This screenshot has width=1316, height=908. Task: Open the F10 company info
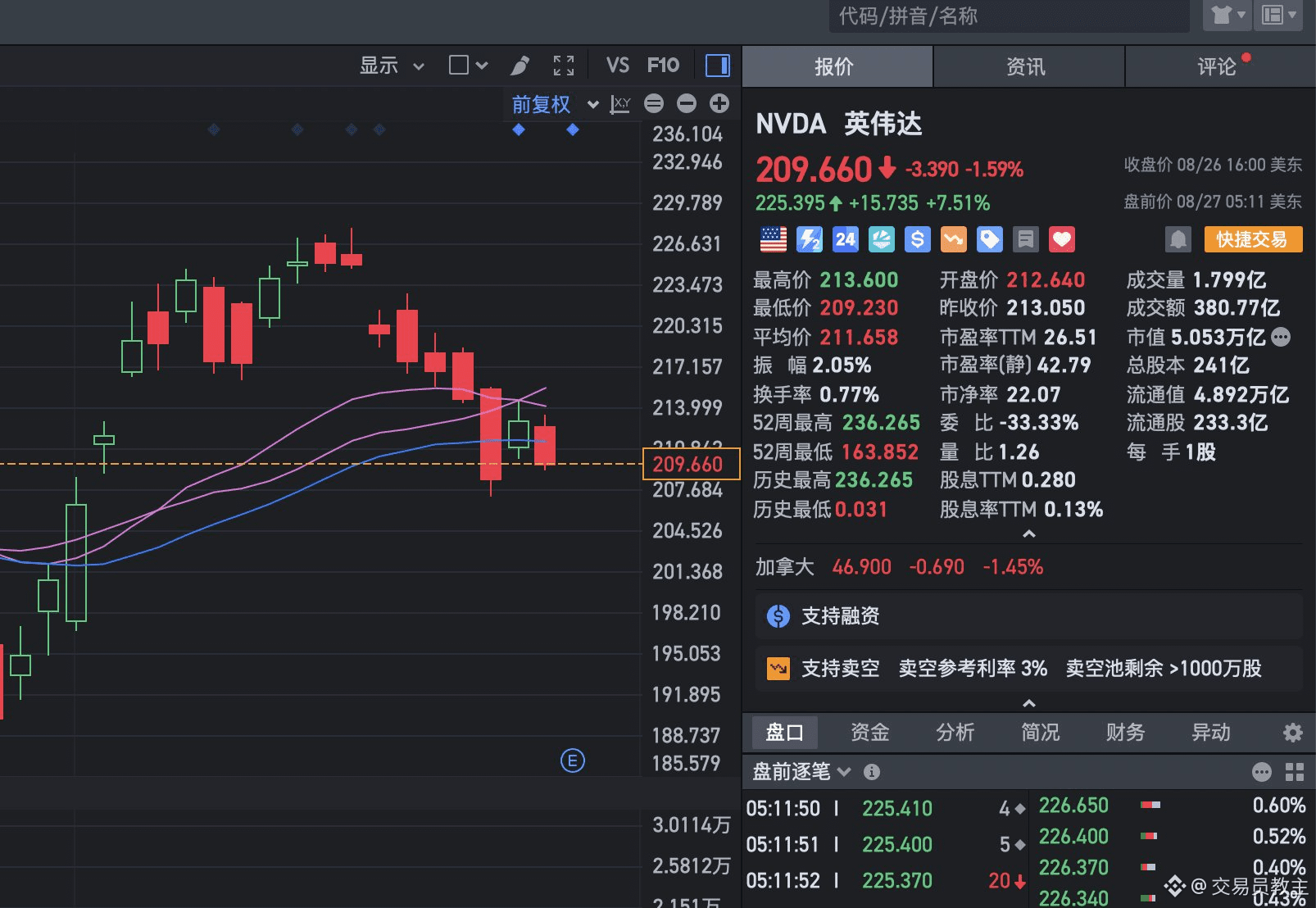tap(663, 66)
